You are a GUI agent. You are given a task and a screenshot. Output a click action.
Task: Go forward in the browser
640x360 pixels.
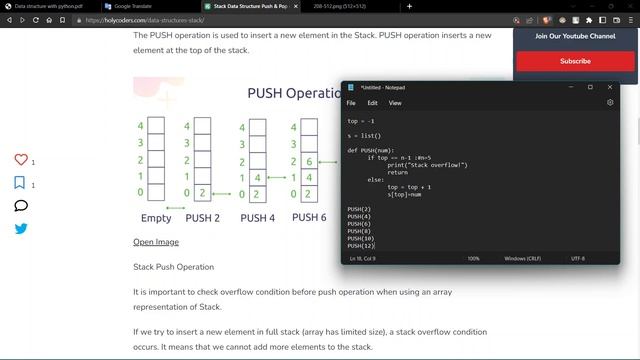[x=22, y=20]
